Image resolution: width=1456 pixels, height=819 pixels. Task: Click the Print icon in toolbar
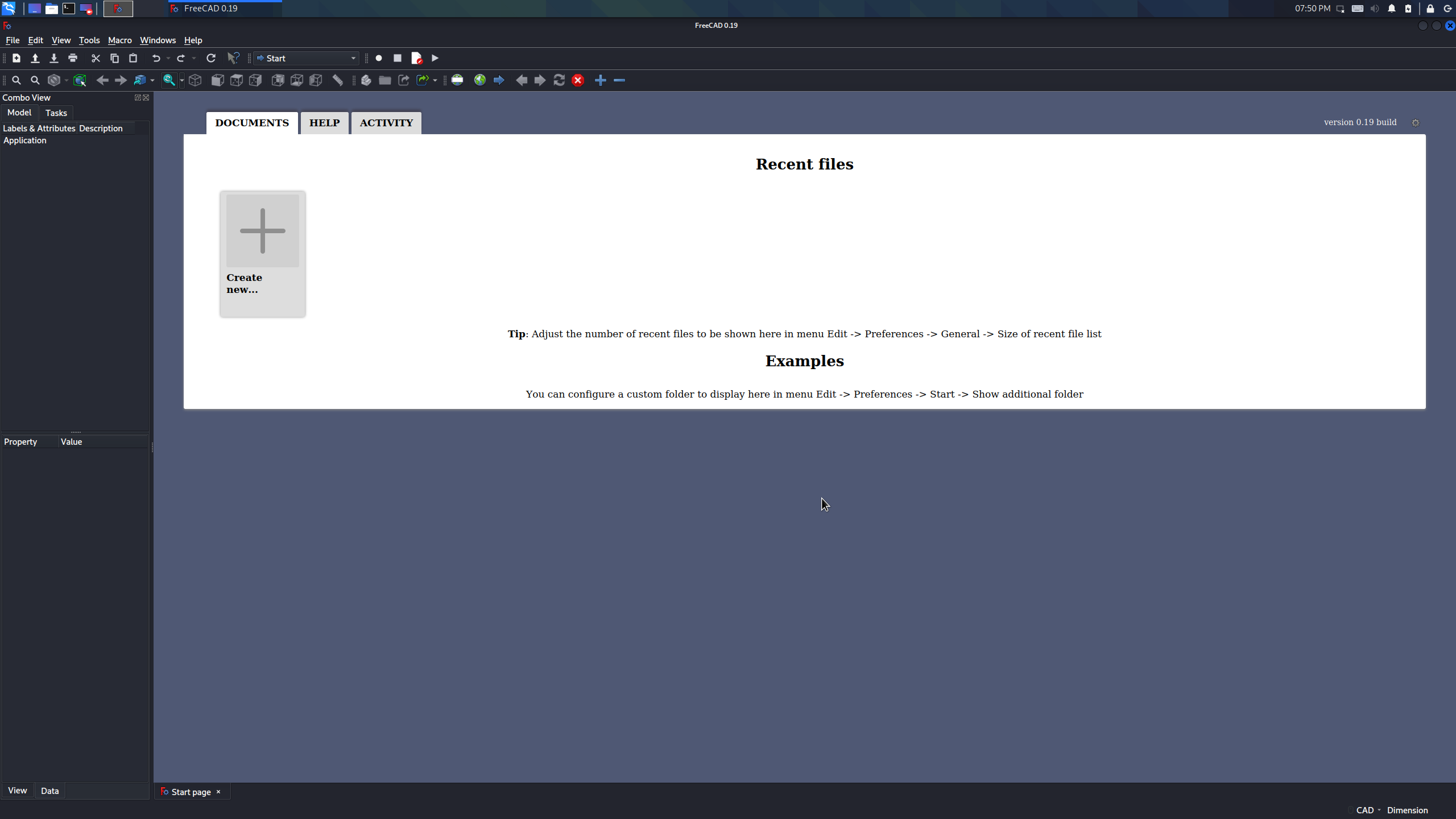[x=73, y=58]
